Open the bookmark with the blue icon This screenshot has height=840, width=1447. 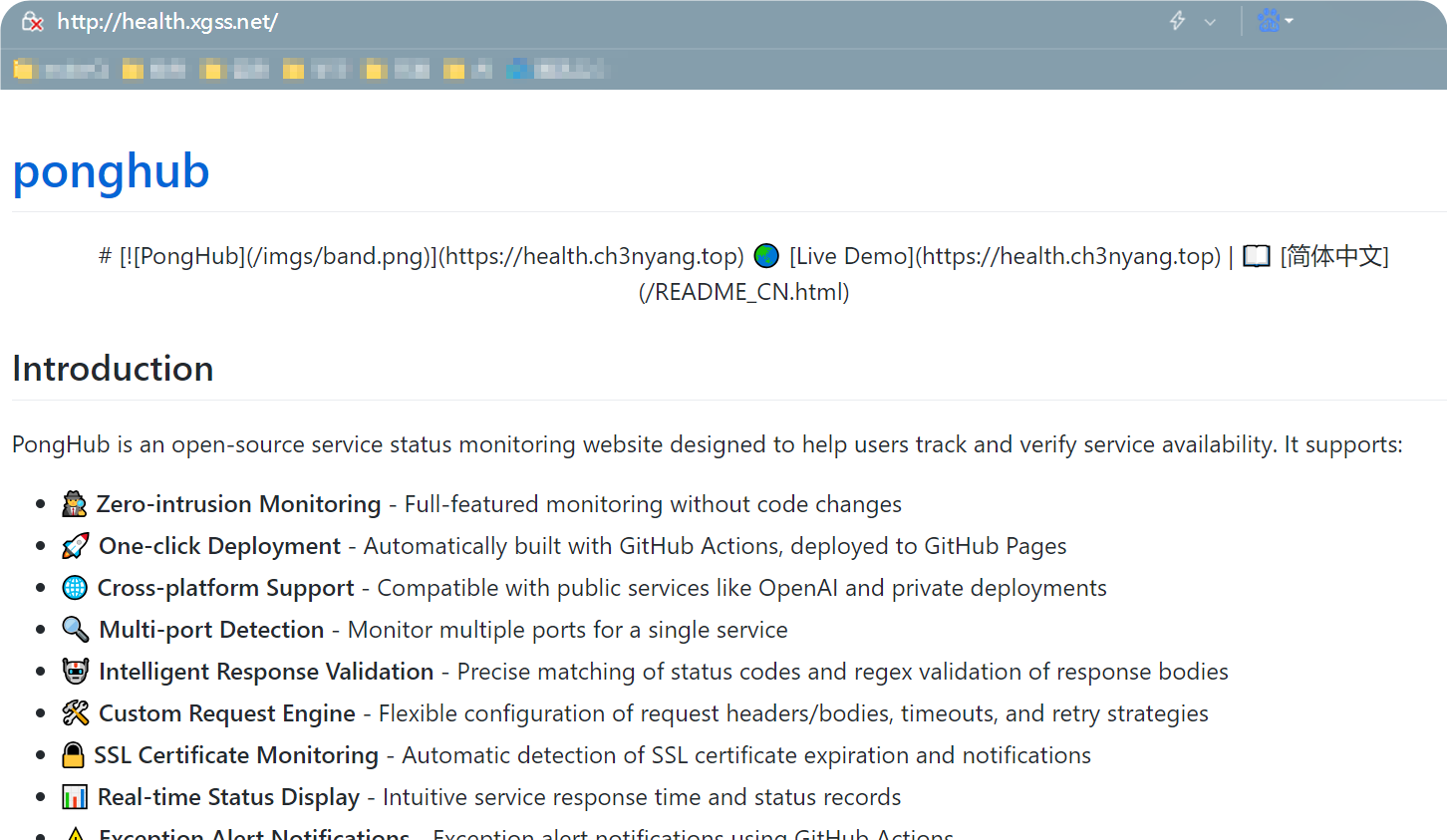coord(555,69)
